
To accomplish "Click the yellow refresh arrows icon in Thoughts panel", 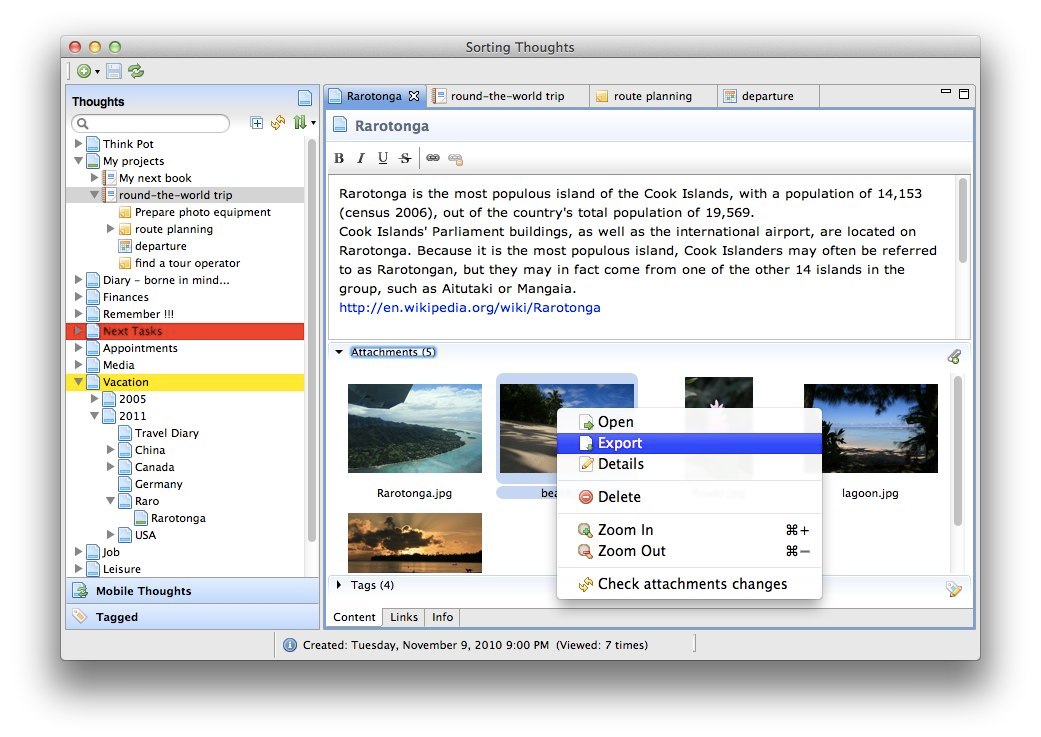I will pyautogui.click(x=278, y=123).
